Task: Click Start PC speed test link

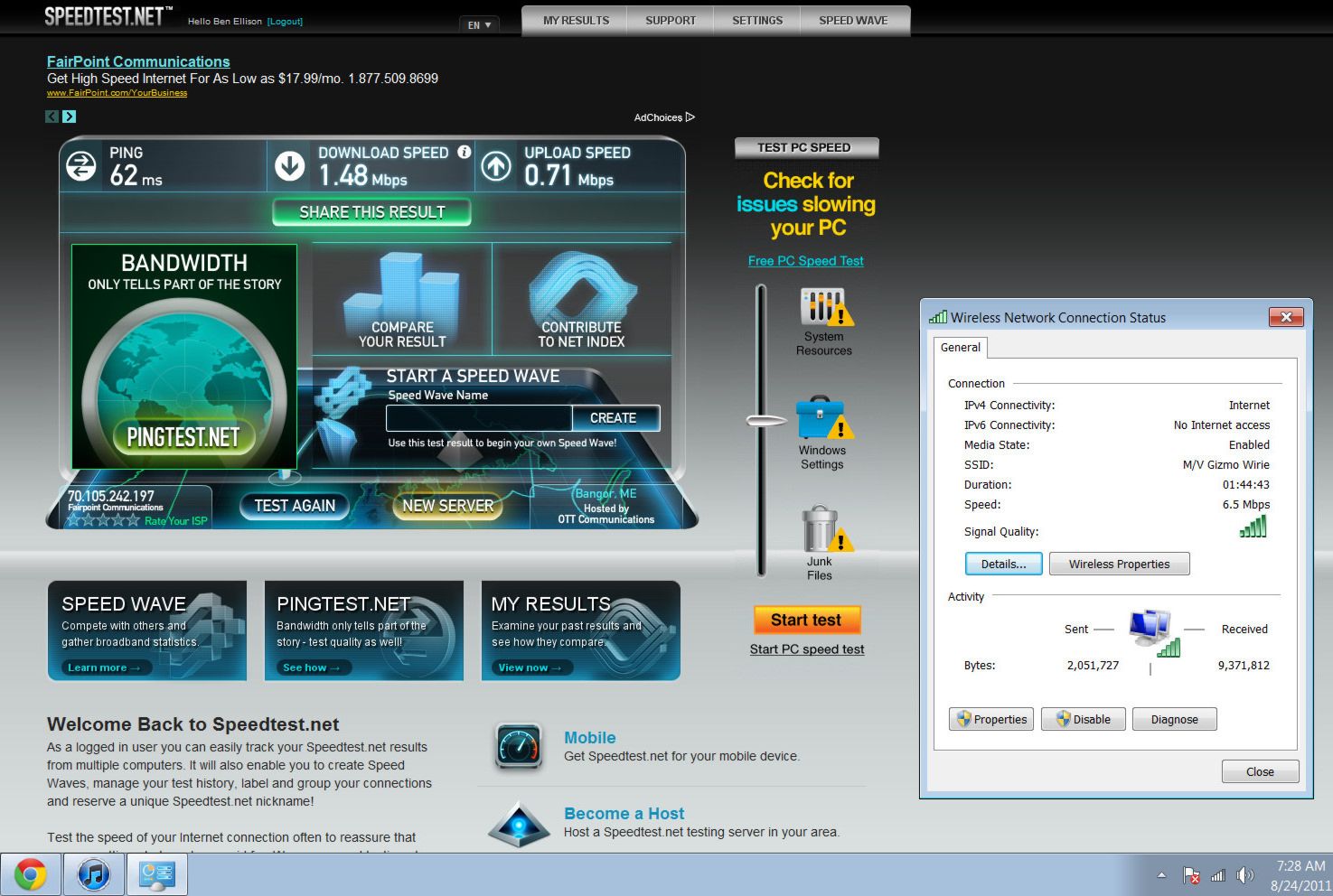Action: click(x=807, y=649)
